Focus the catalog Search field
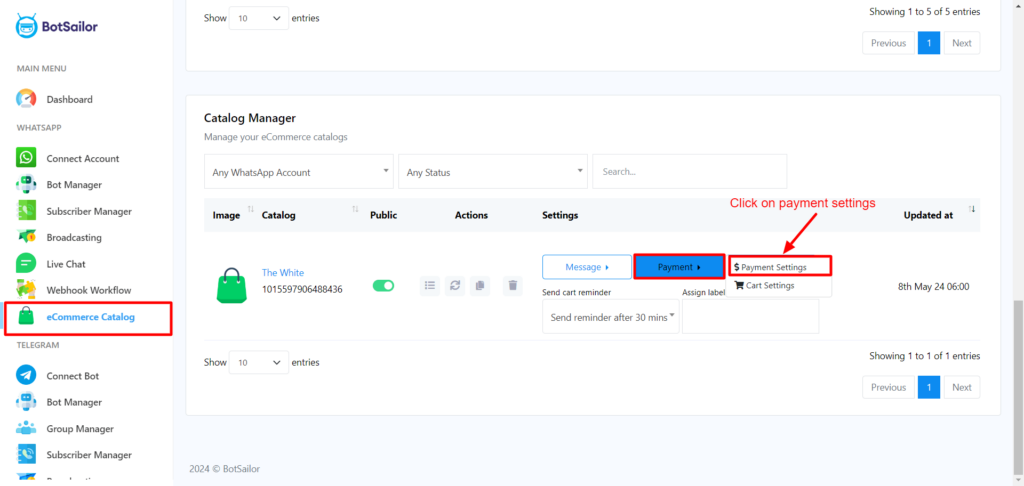The width and height of the screenshot is (1024, 486). click(690, 172)
